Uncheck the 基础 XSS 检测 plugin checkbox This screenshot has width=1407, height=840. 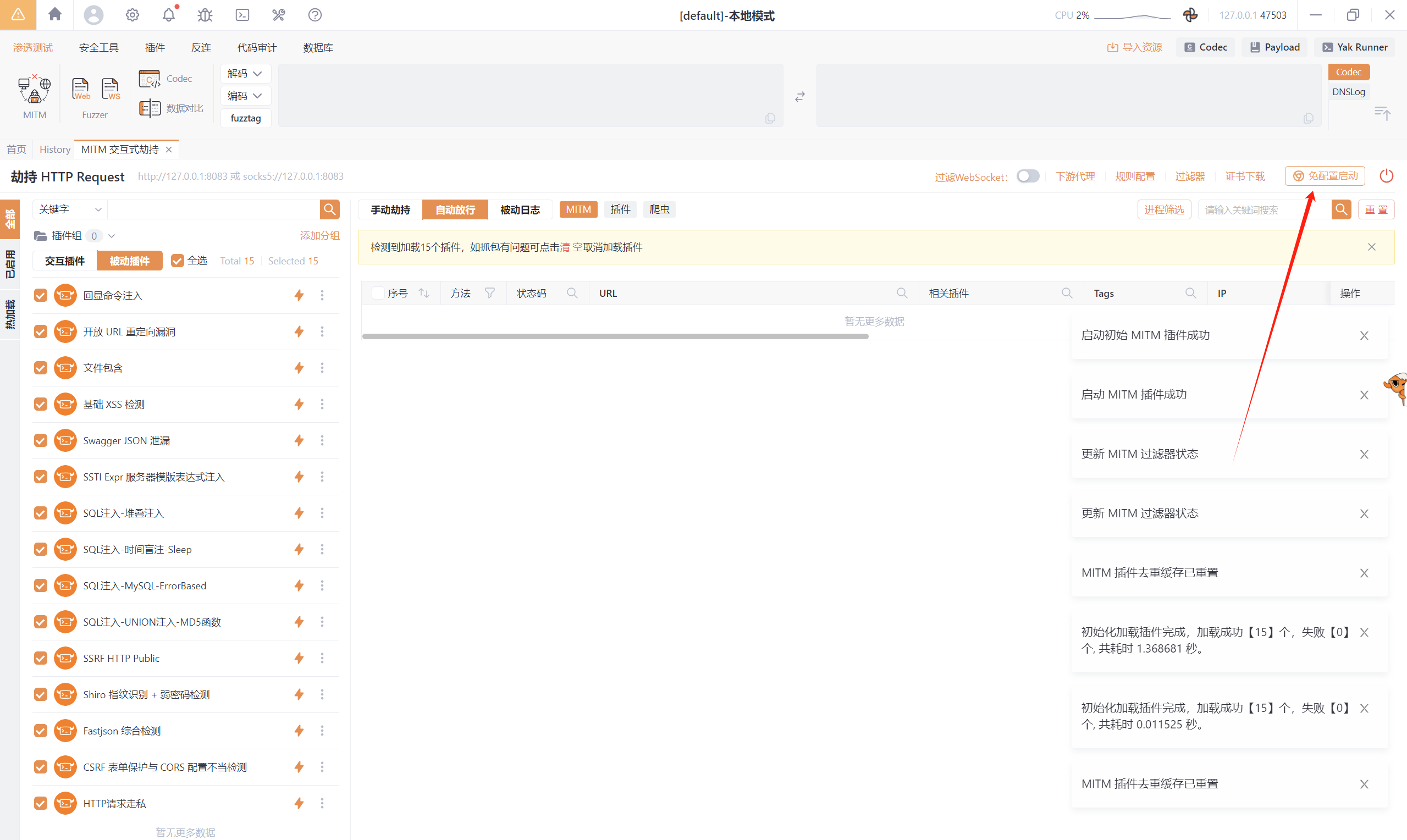tap(40, 404)
